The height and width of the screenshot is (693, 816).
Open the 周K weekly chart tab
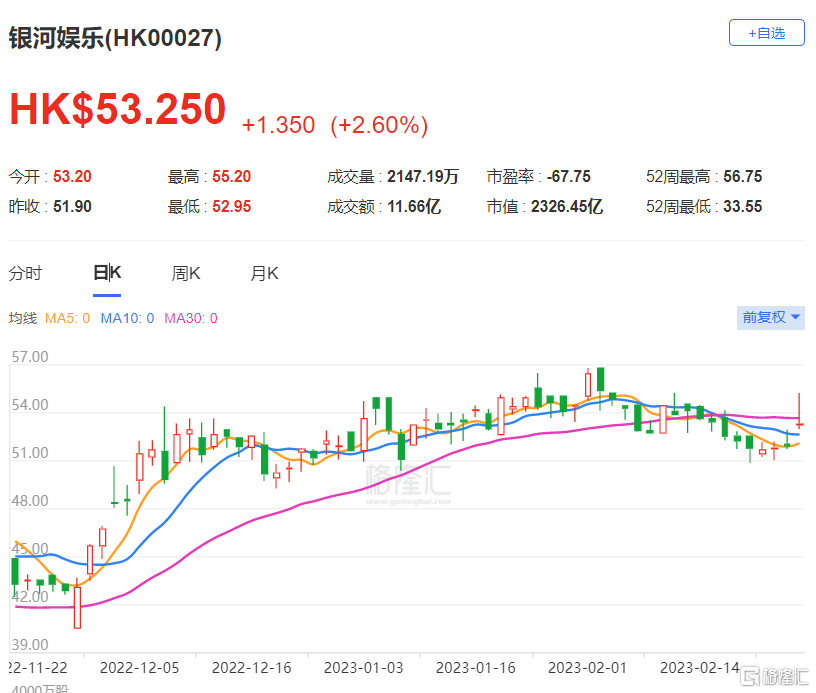point(186,273)
